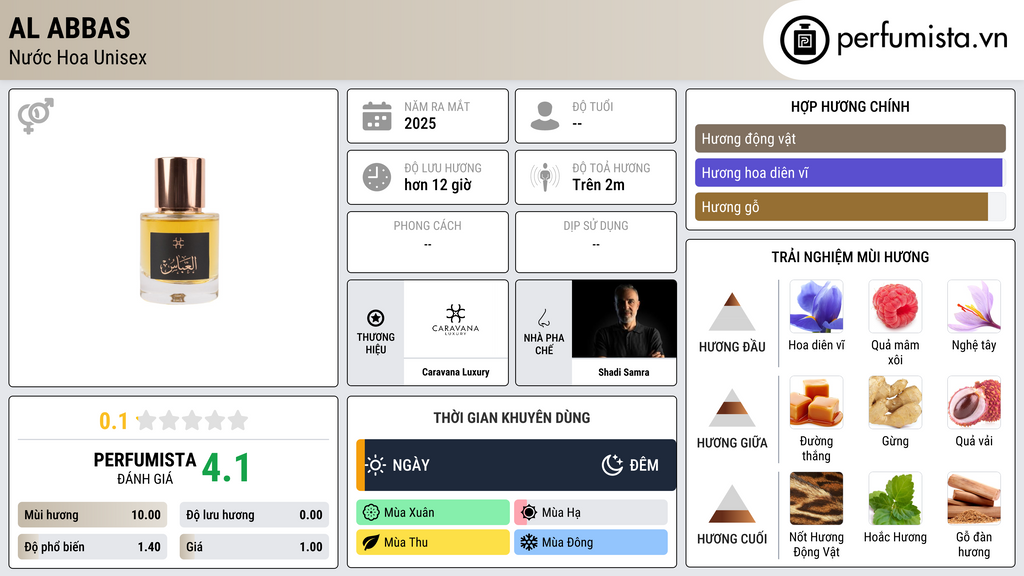Viewport: 1024px width, 576px height.
Task: Click the leaf icon in Mùa Thu
Action: pyautogui.click(x=371, y=542)
